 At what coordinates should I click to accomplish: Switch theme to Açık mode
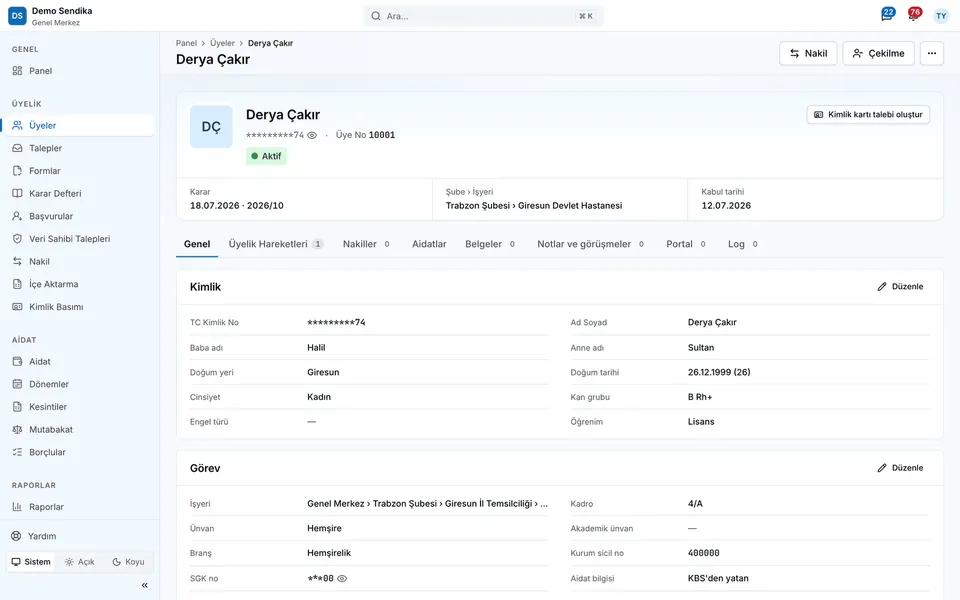pos(80,562)
